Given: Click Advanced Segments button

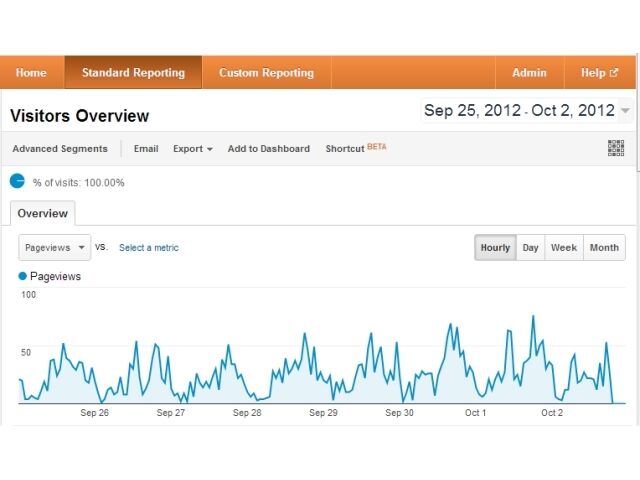Looking at the screenshot, I should (x=60, y=149).
